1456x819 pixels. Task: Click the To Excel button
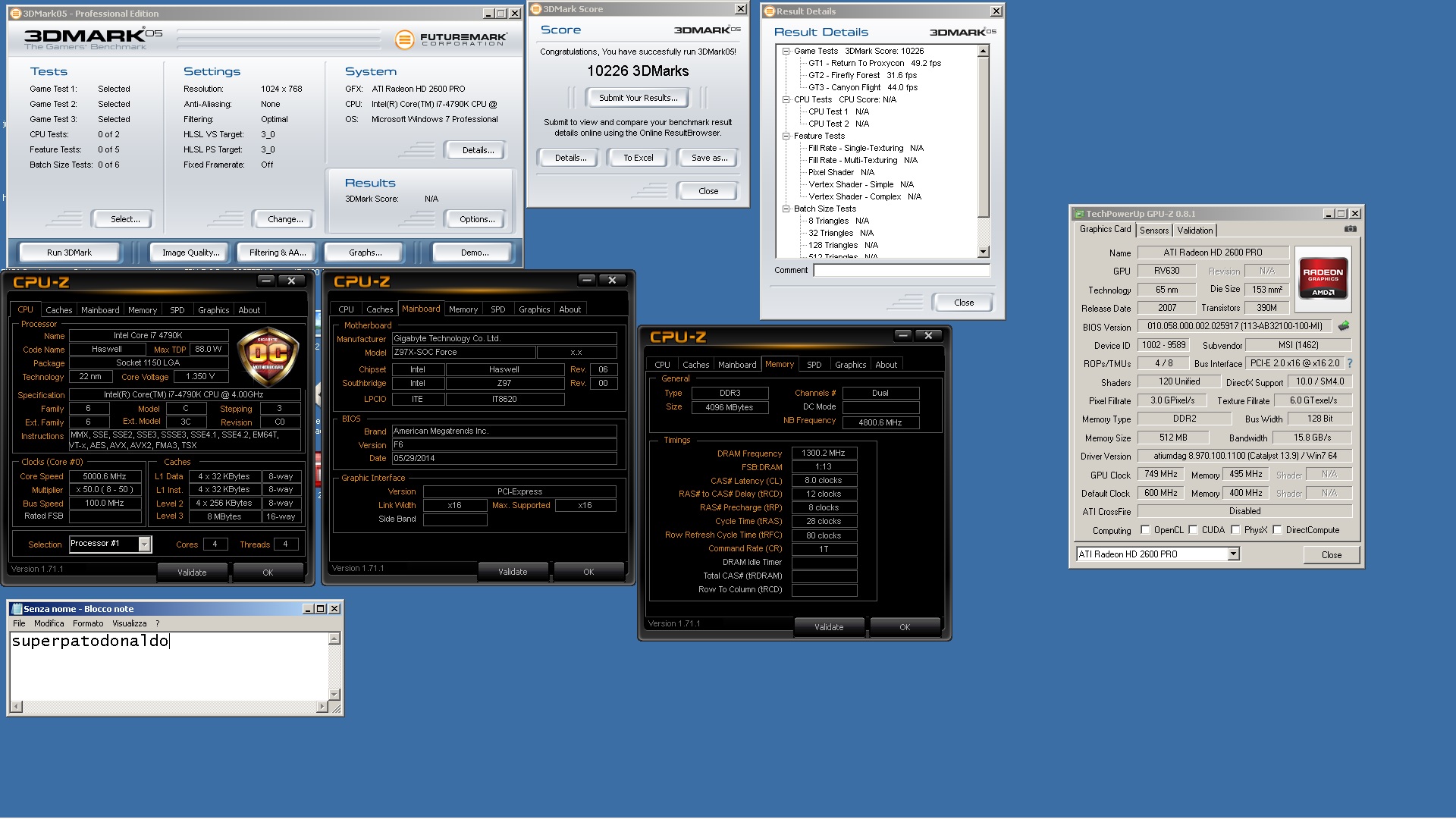(639, 158)
